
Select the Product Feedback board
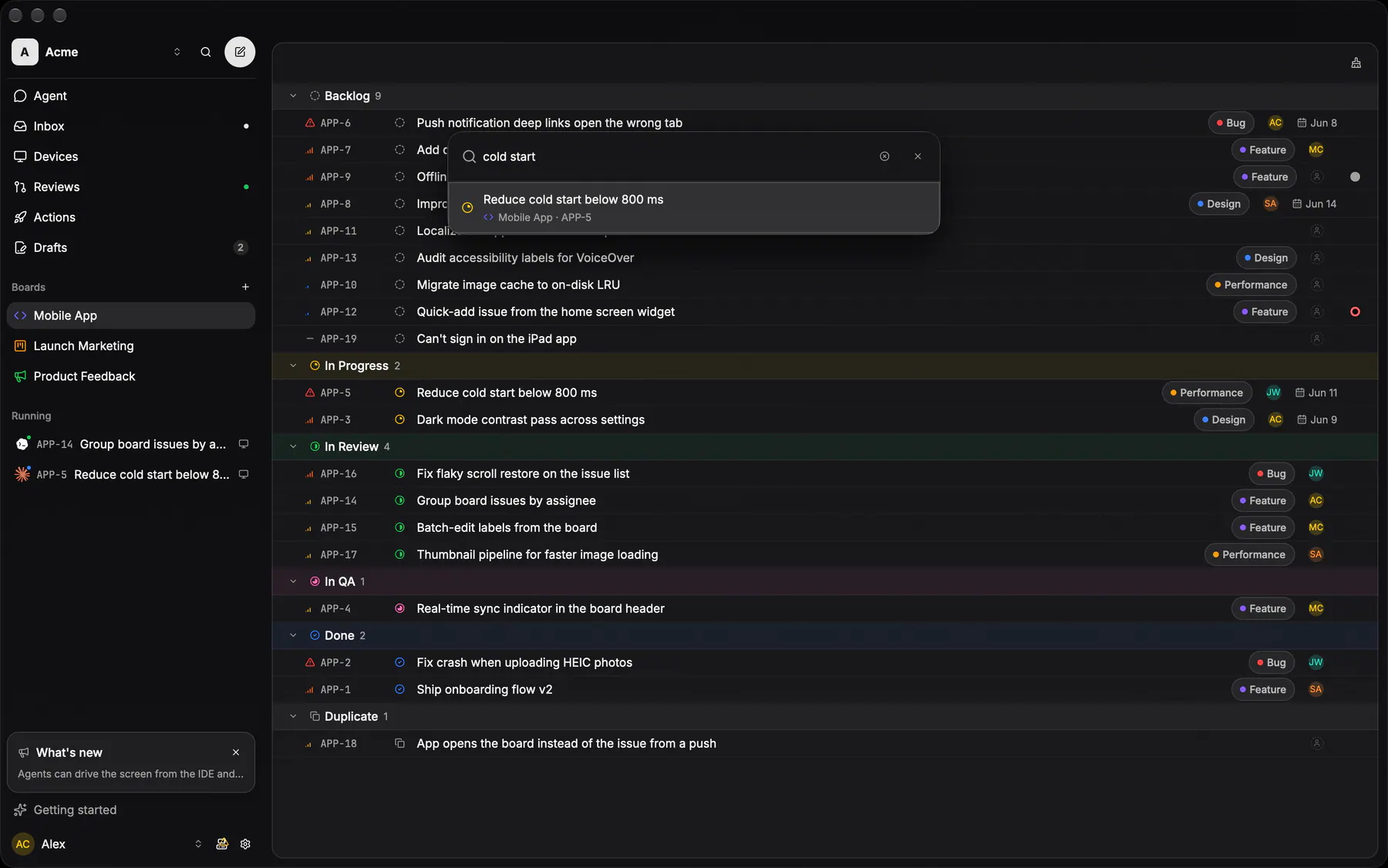[131, 376]
